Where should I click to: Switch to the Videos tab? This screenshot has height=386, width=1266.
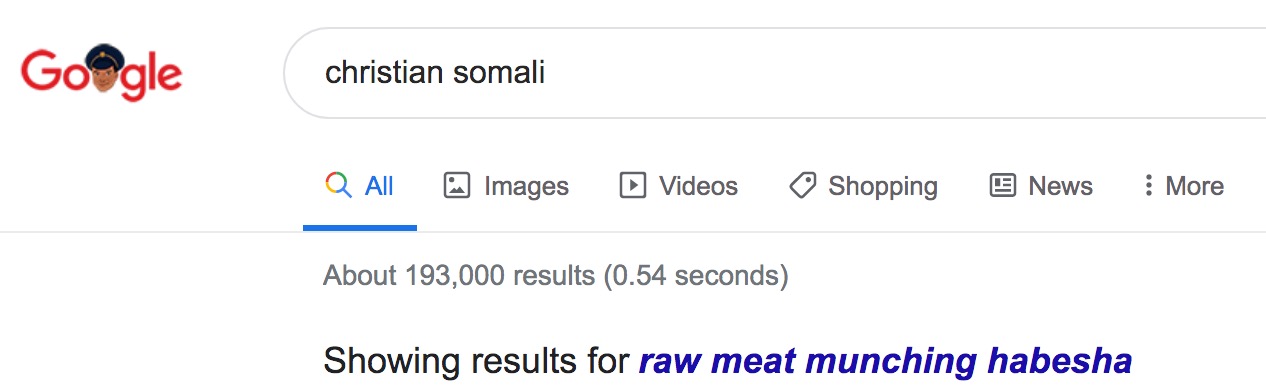pyautogui.click(x=679, y=186)
